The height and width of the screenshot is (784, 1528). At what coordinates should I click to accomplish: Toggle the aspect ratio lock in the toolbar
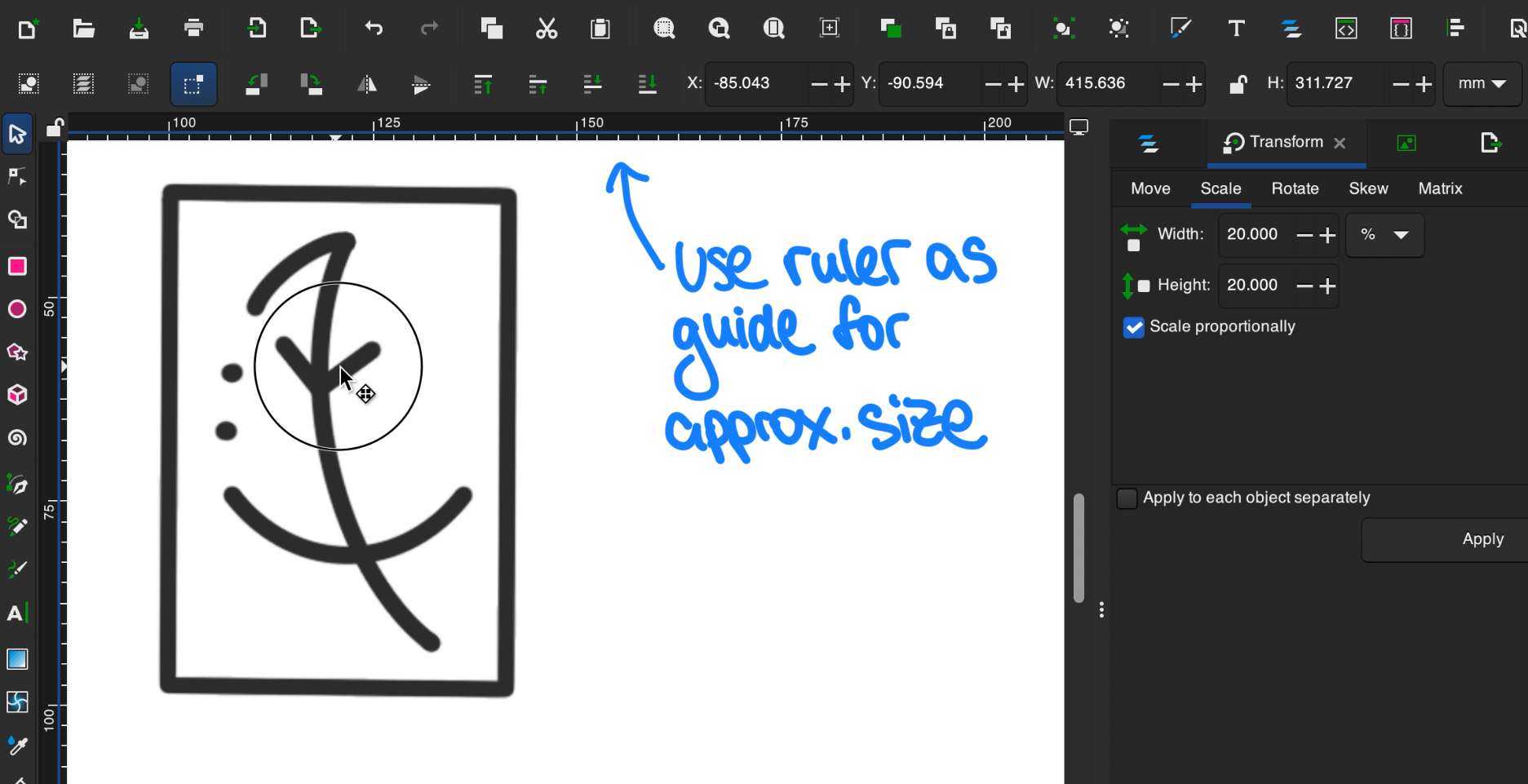coord(1238,84)
